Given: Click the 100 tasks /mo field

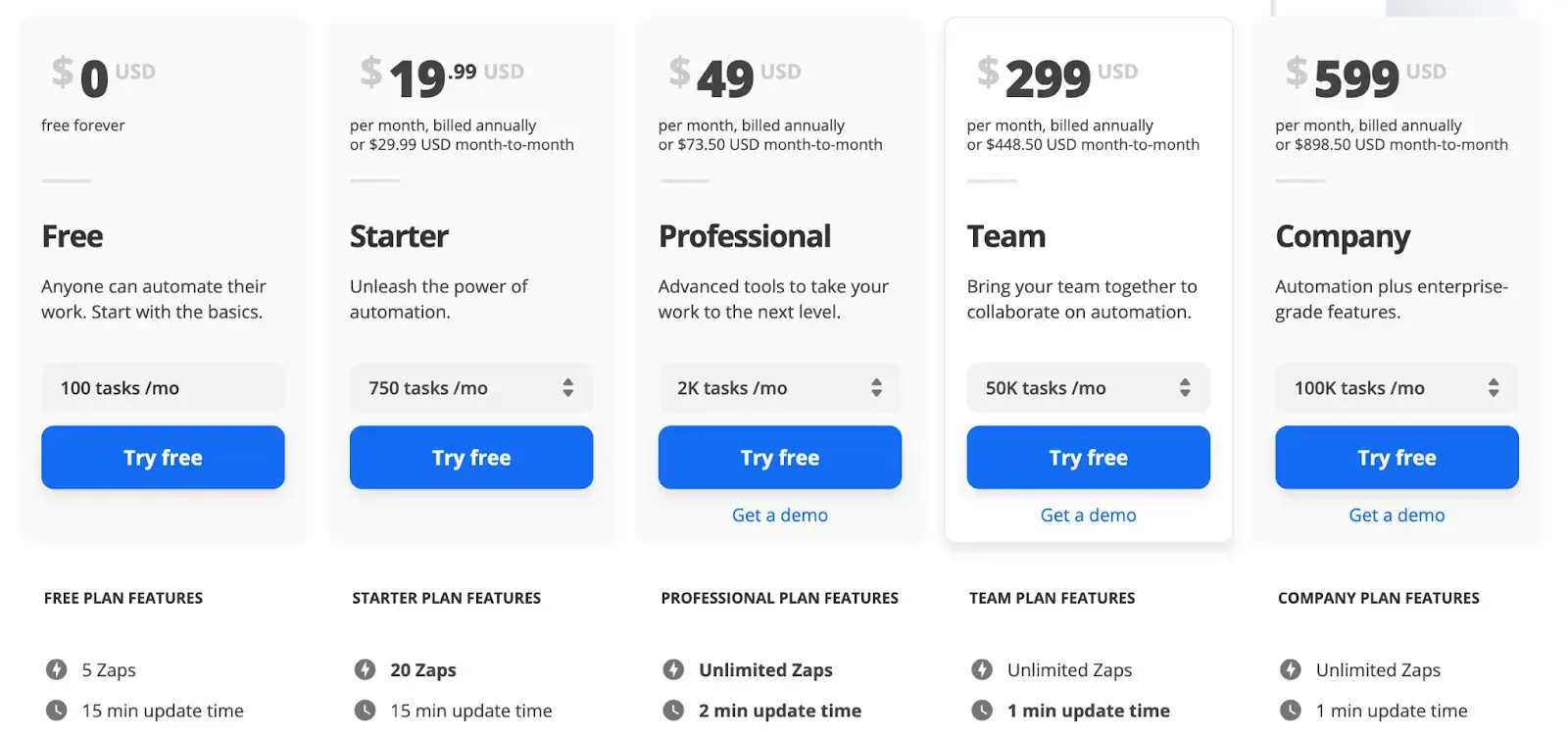Looking at the screenshot, I should coord(163,388).
